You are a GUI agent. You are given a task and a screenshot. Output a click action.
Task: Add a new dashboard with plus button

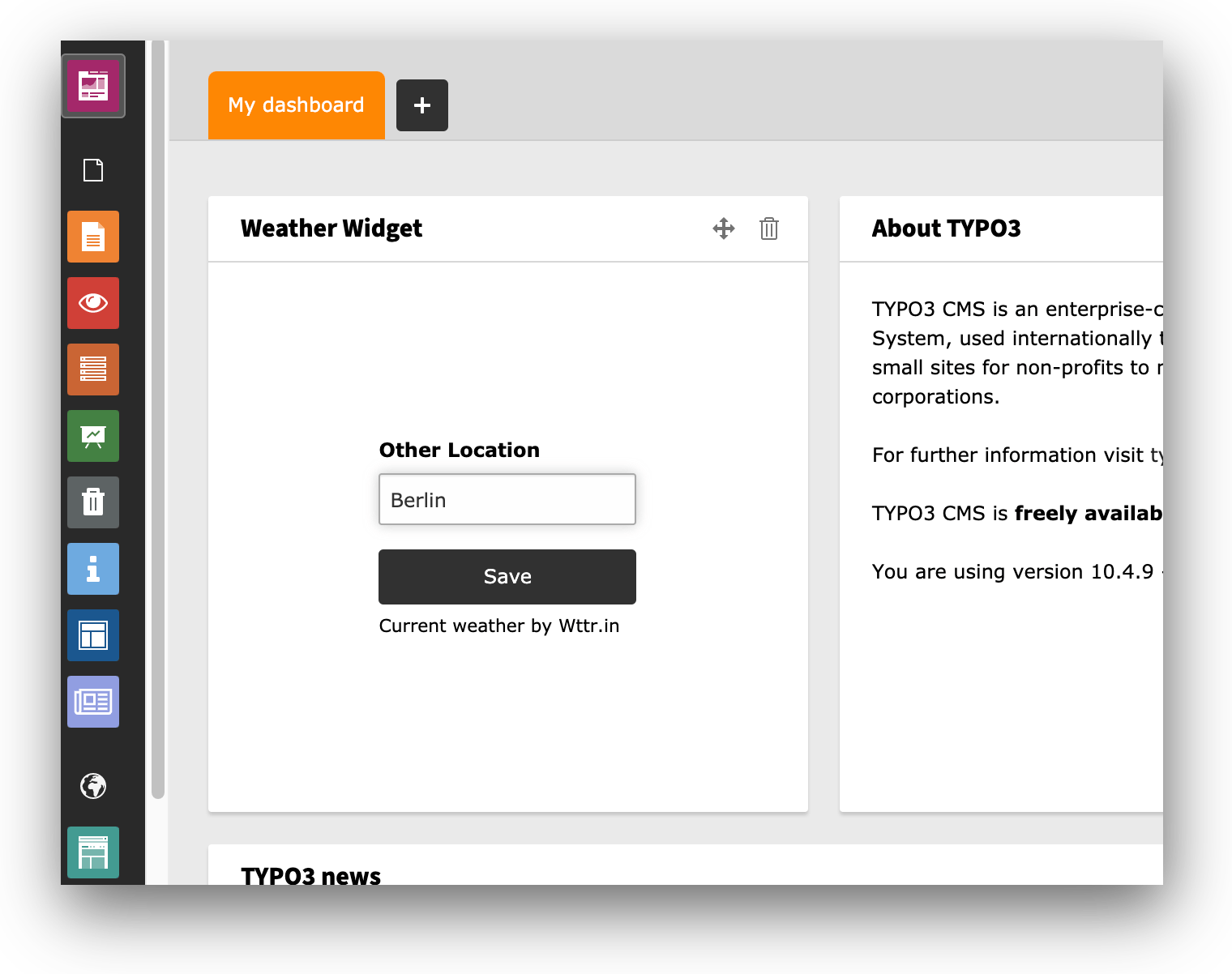point(422,105)
